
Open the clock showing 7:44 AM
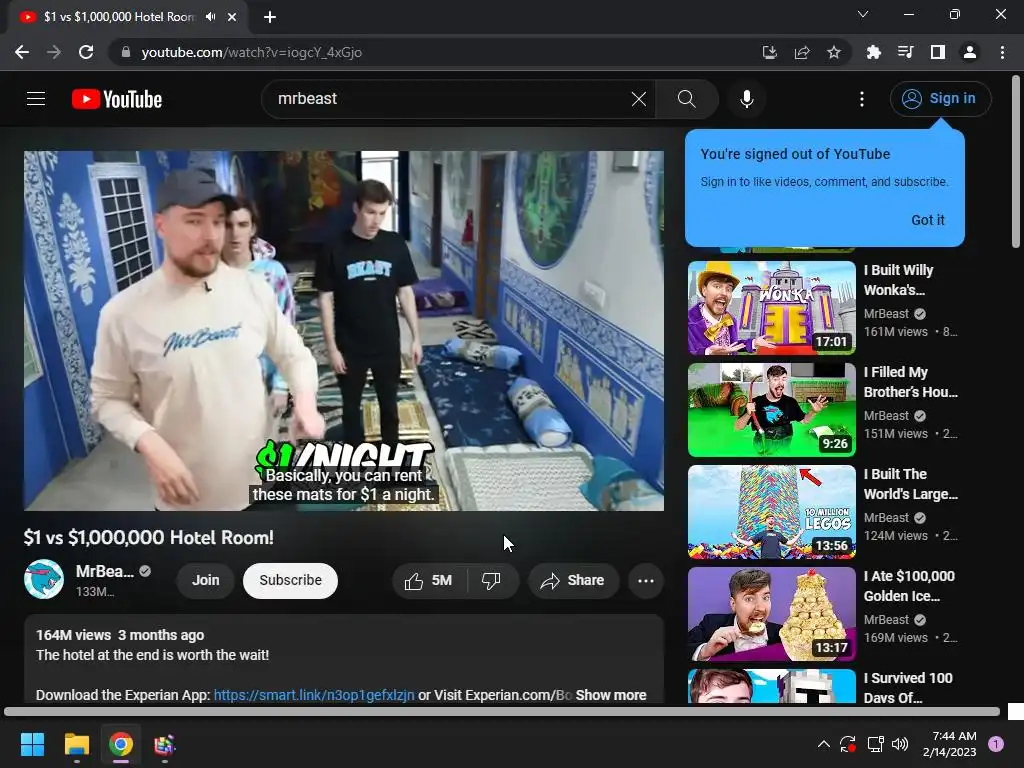(950, 744)
